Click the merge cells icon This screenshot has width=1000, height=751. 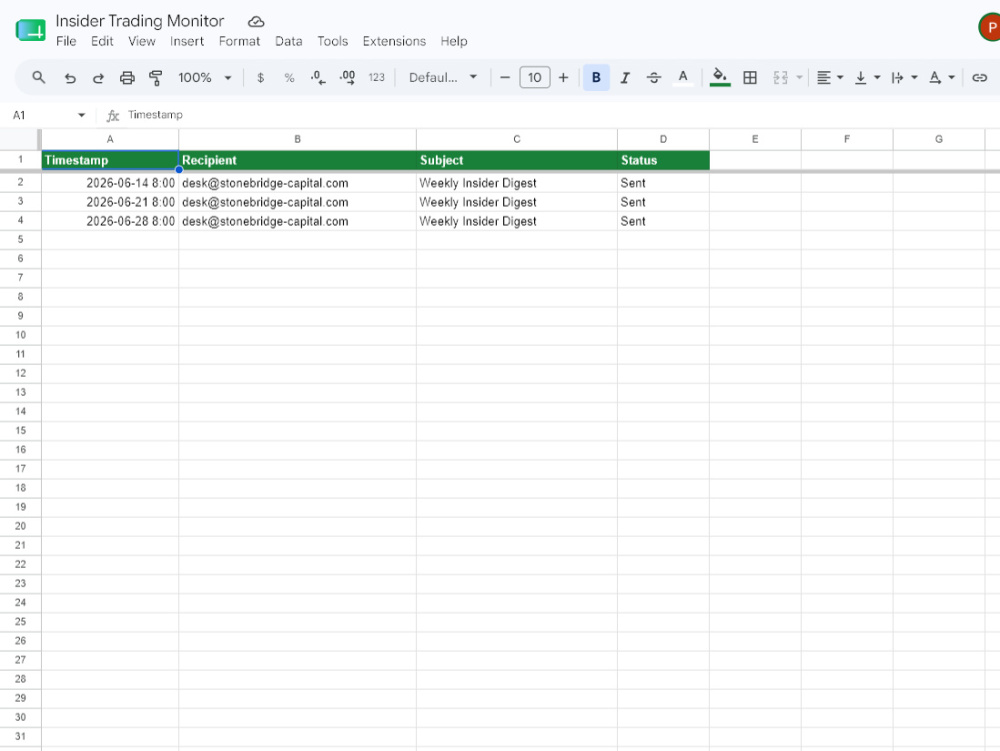click(x=781, y=78)
